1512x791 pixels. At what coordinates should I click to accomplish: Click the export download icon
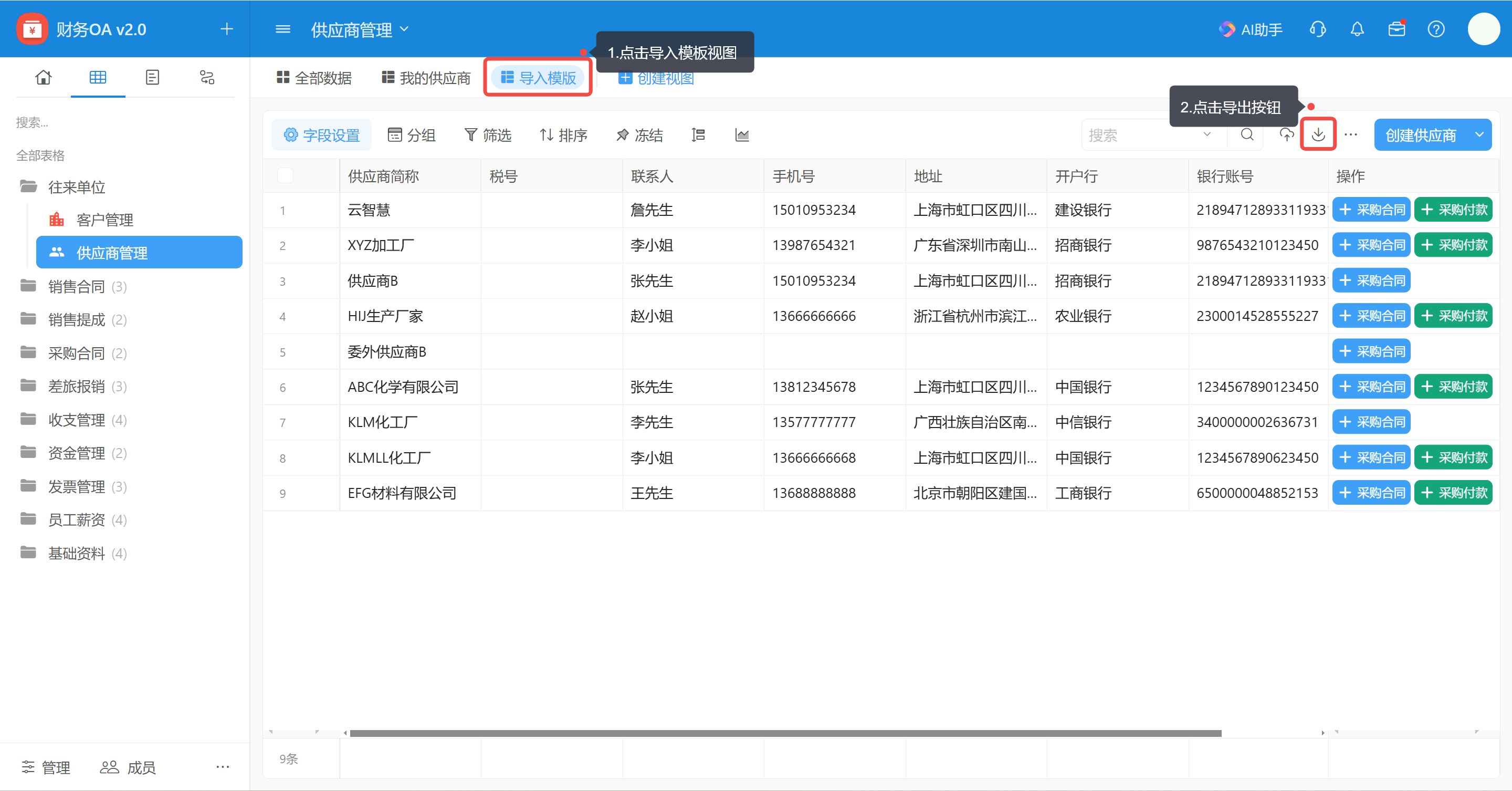tap(1318, 134)
